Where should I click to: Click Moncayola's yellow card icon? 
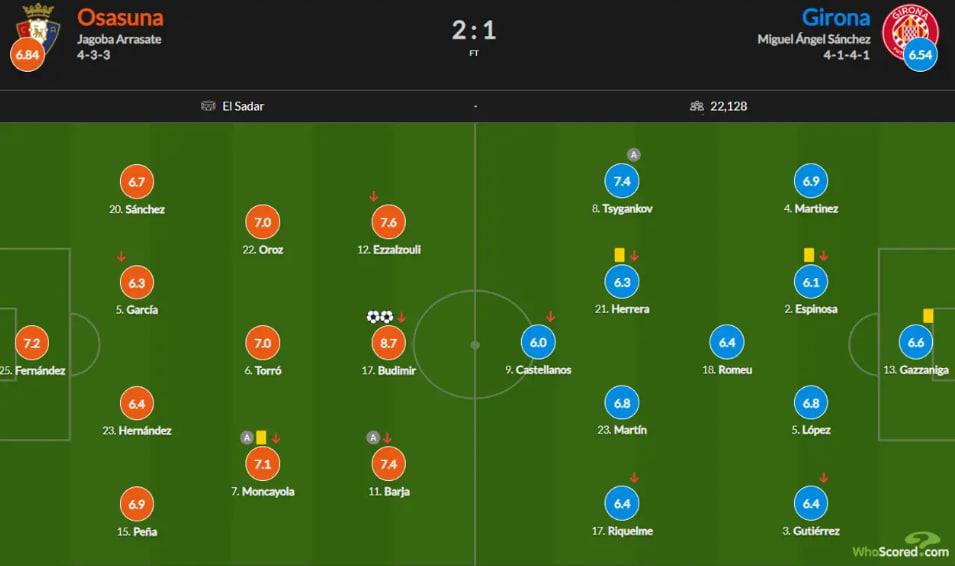pyautogui.click(x=261, y=437)
